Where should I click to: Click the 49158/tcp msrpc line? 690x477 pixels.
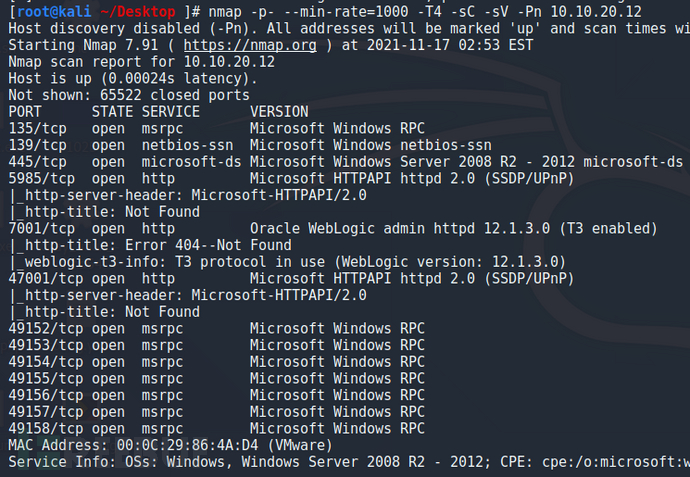(217, 429)
